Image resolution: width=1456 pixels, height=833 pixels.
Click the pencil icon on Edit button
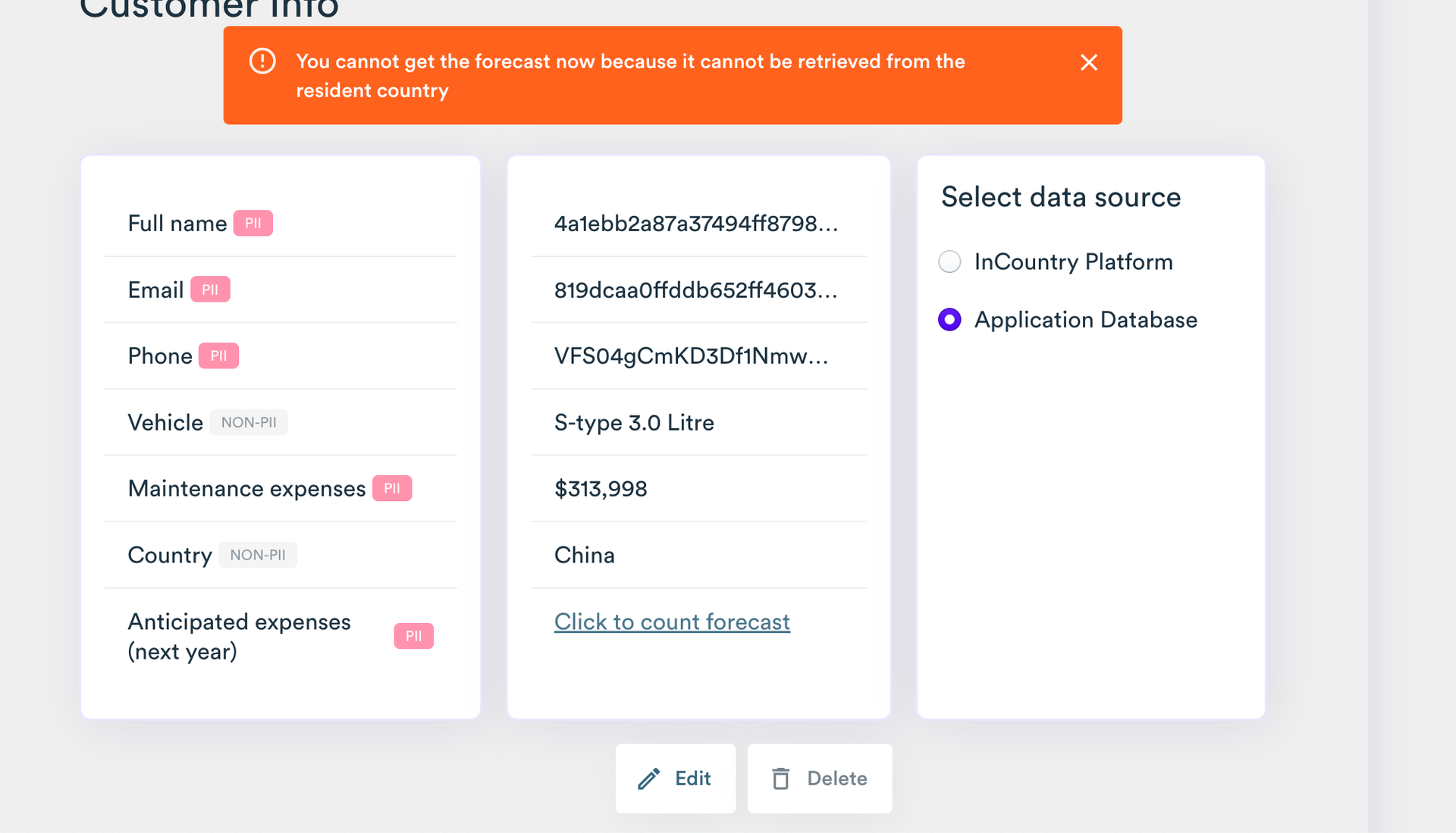coord(649,778)
